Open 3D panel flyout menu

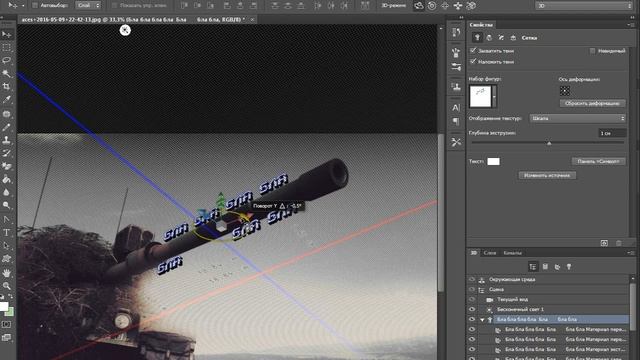(x=630, y=253)
